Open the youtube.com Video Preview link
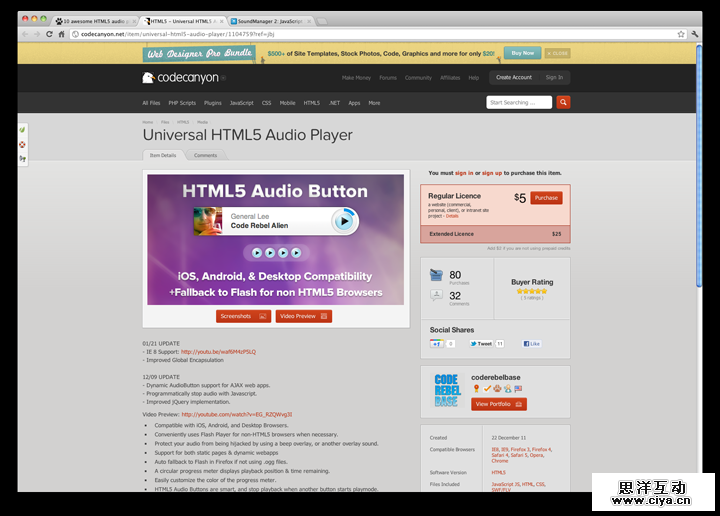Image resolution: width=720 pixels, height=516 pixels. pyautogui.click(x=237, y=415)
